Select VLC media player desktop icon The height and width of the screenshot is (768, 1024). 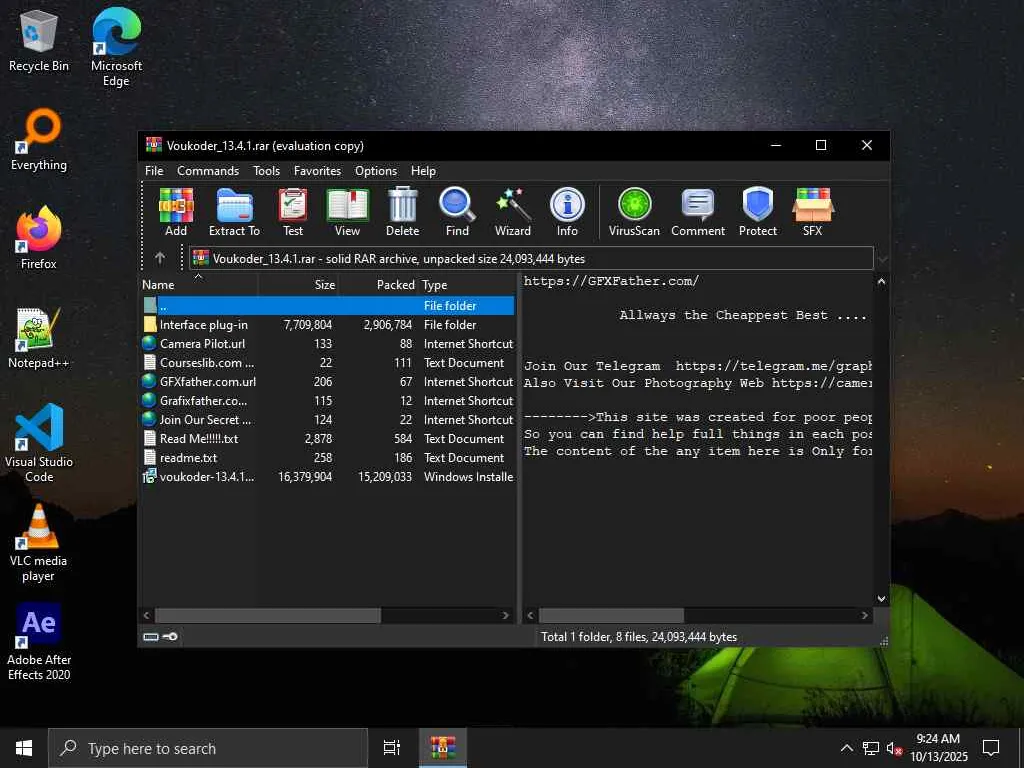pyautogui.click(x=39, y=543)
